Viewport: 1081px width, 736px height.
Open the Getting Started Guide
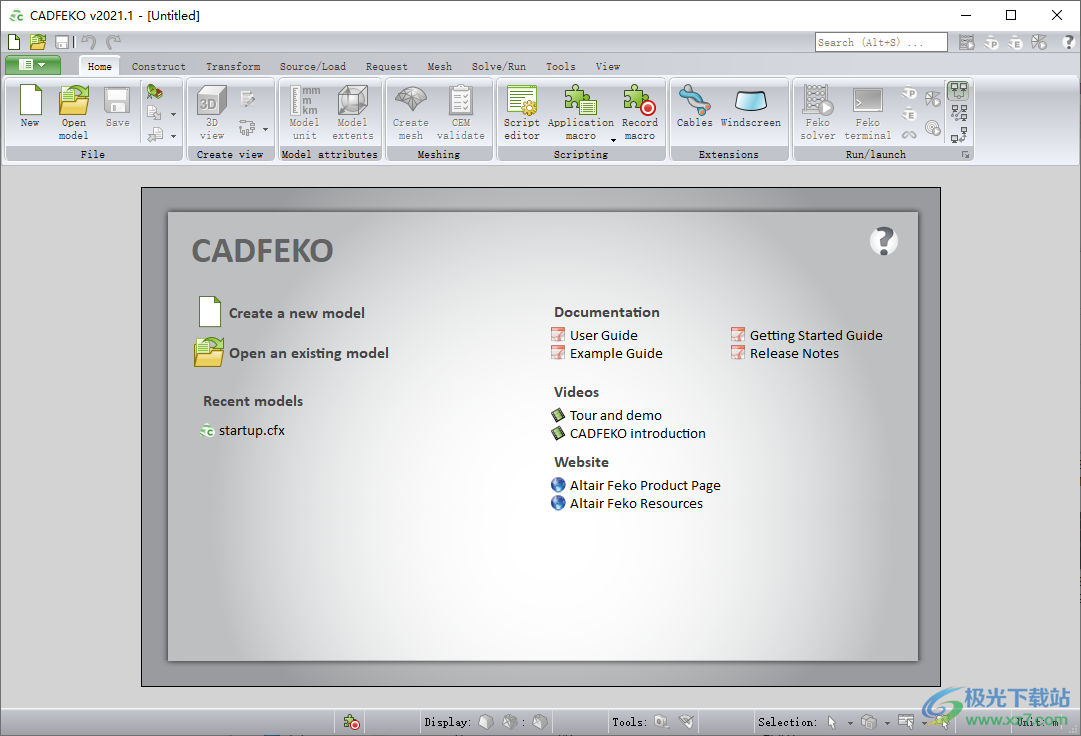tap(807, 336)
